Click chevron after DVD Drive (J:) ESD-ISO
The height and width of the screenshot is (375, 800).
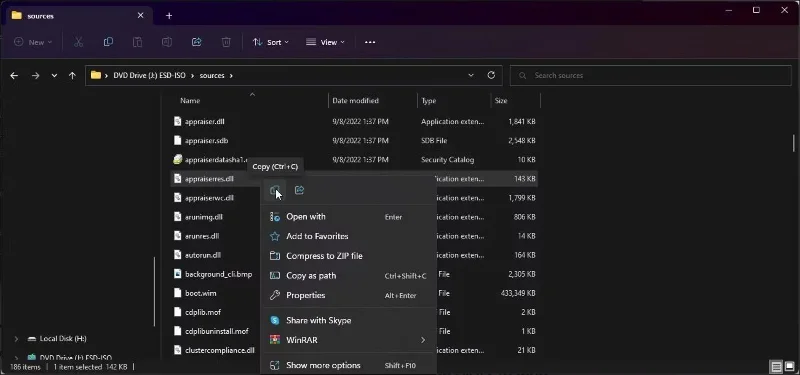(193, 76)
